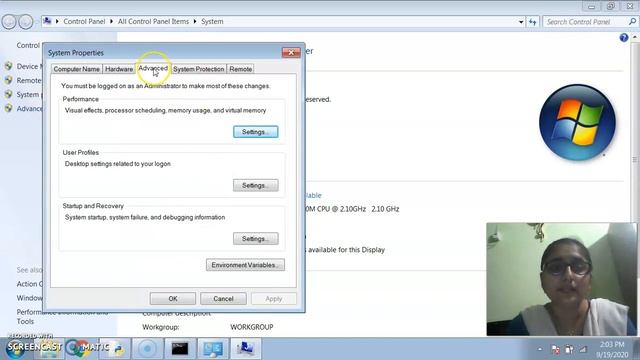Go forward using the forward arrow
The height and width of the screenshot is (360, 640).
click(25, 22)
